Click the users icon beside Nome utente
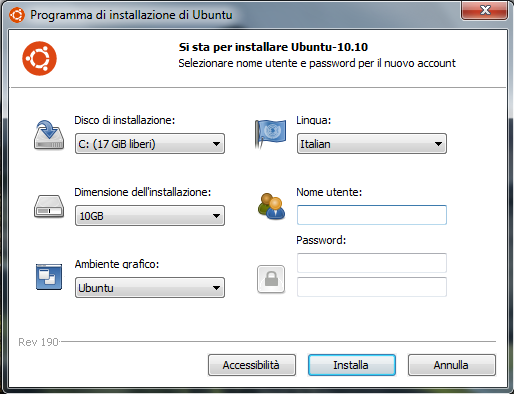Screen dimensions: 514x394 coord(271,207)
